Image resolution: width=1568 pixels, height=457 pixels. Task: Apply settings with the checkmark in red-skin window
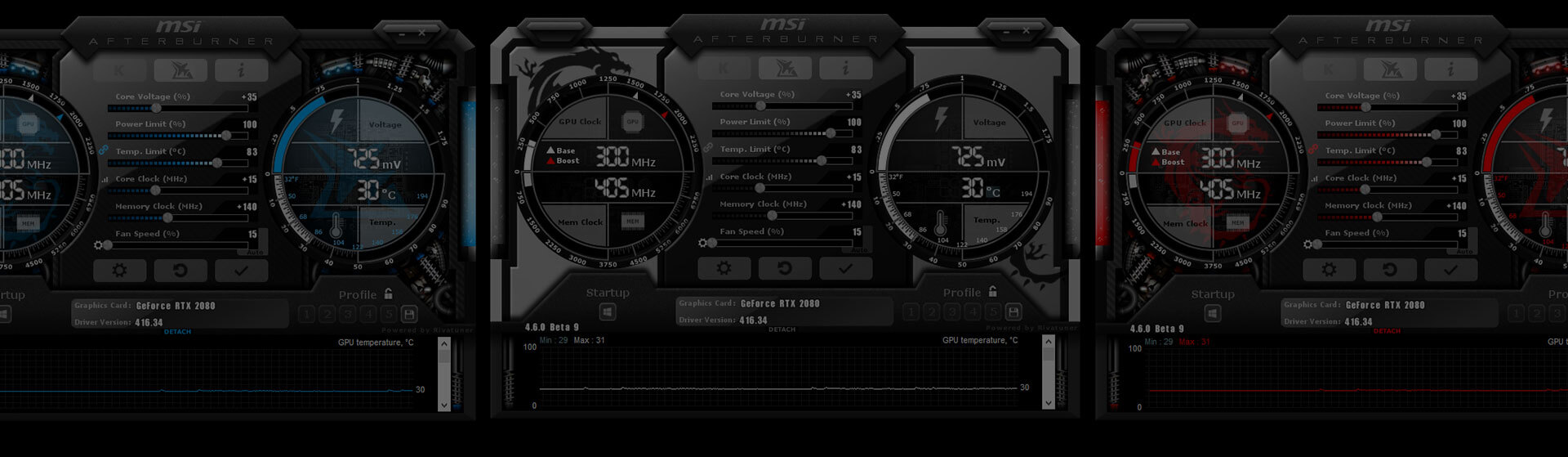(1451, 270)
